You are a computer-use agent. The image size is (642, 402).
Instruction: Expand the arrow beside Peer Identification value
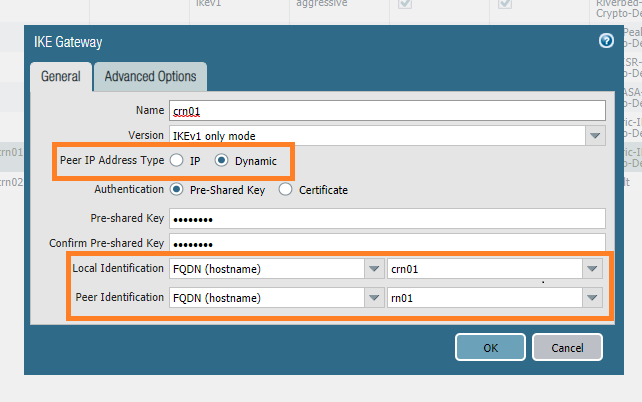[x=593, y=298]
